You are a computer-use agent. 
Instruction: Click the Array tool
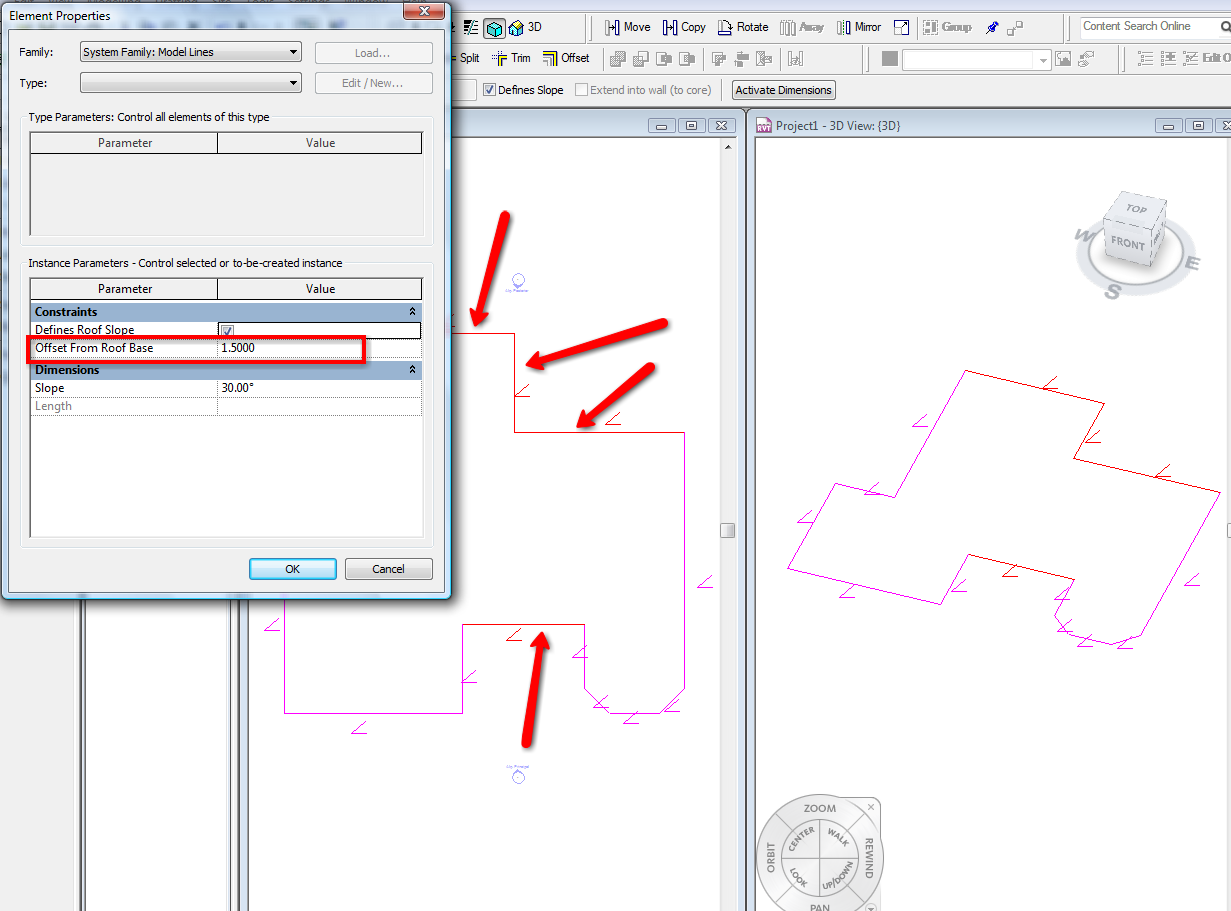(x=802, y=27)
